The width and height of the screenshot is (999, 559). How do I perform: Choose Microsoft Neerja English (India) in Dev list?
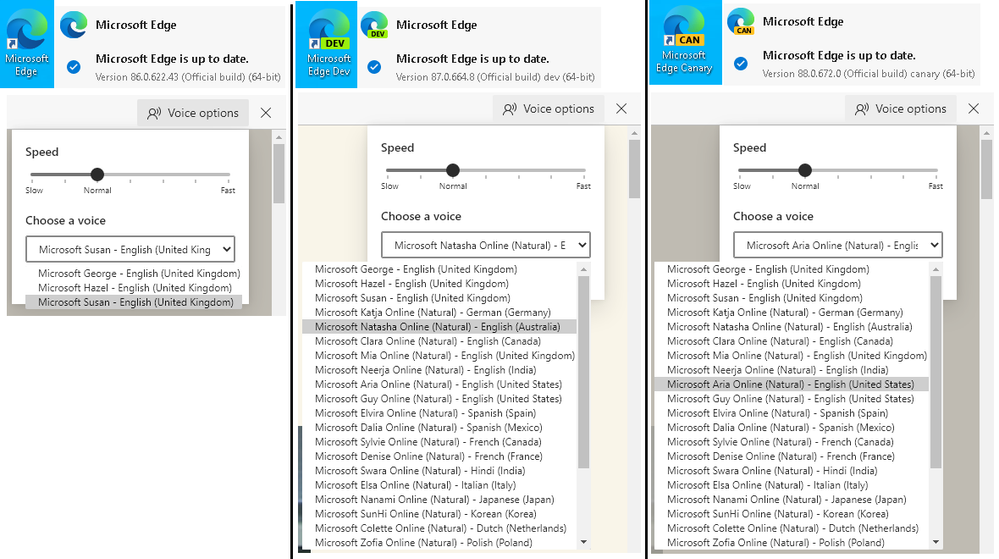440,370
